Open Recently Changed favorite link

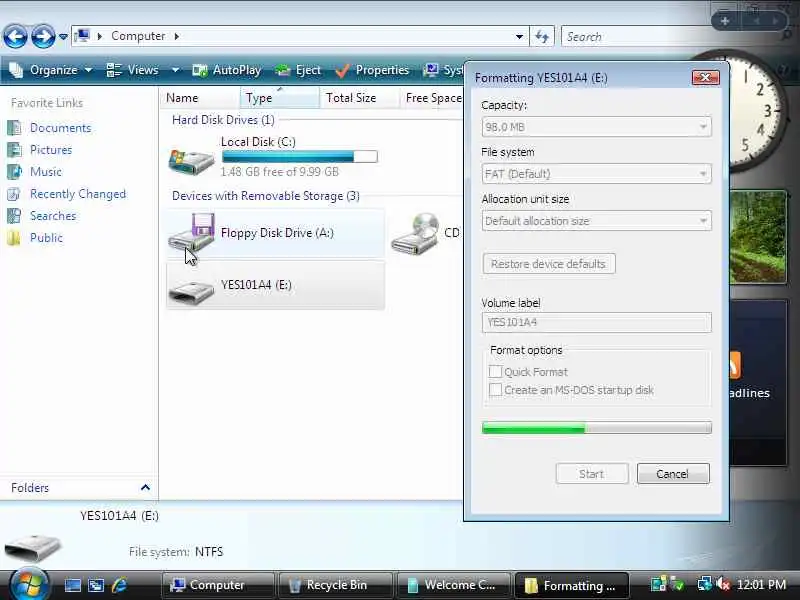coord(78,194)
